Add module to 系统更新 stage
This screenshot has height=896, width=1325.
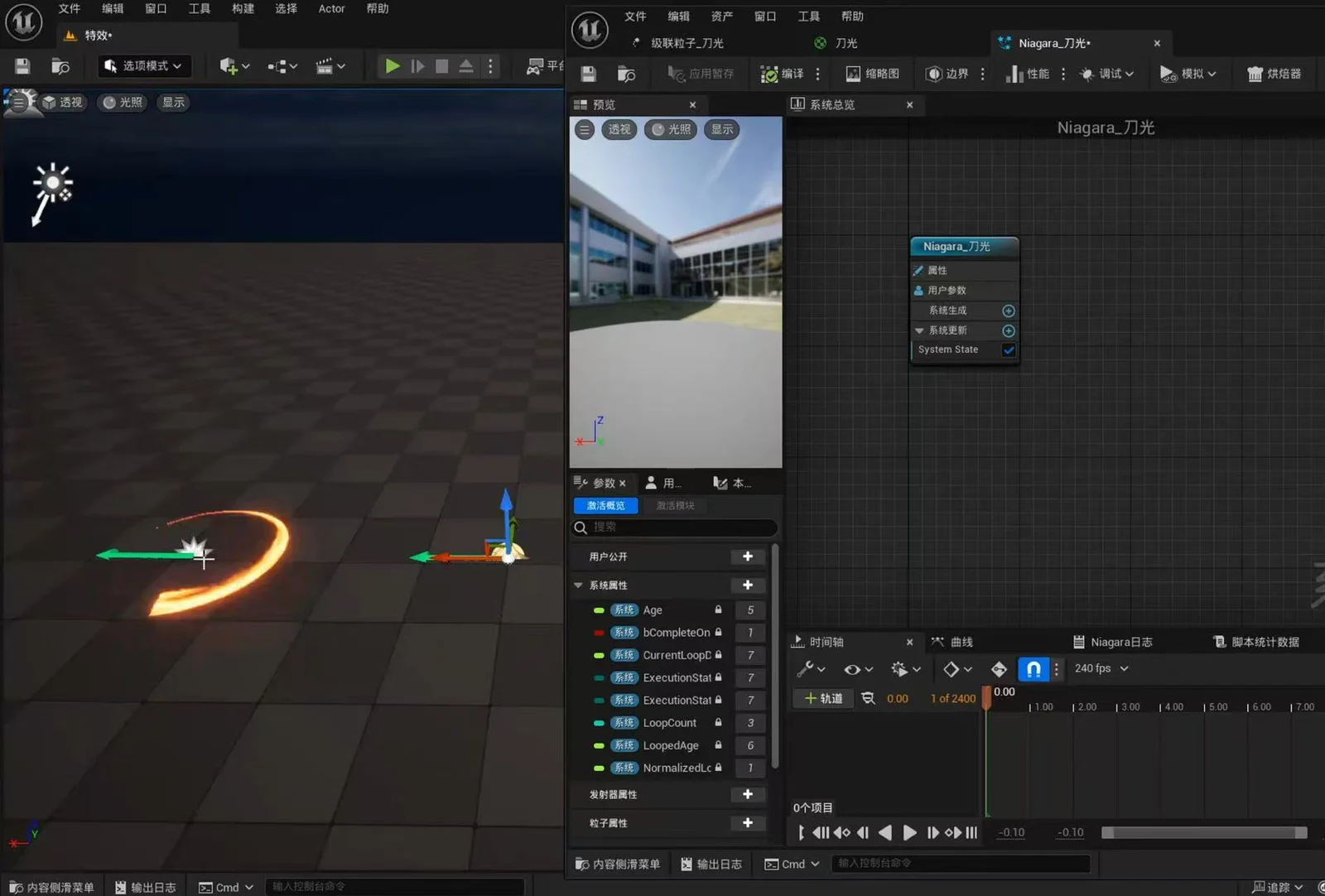[x=1009, y=330]
